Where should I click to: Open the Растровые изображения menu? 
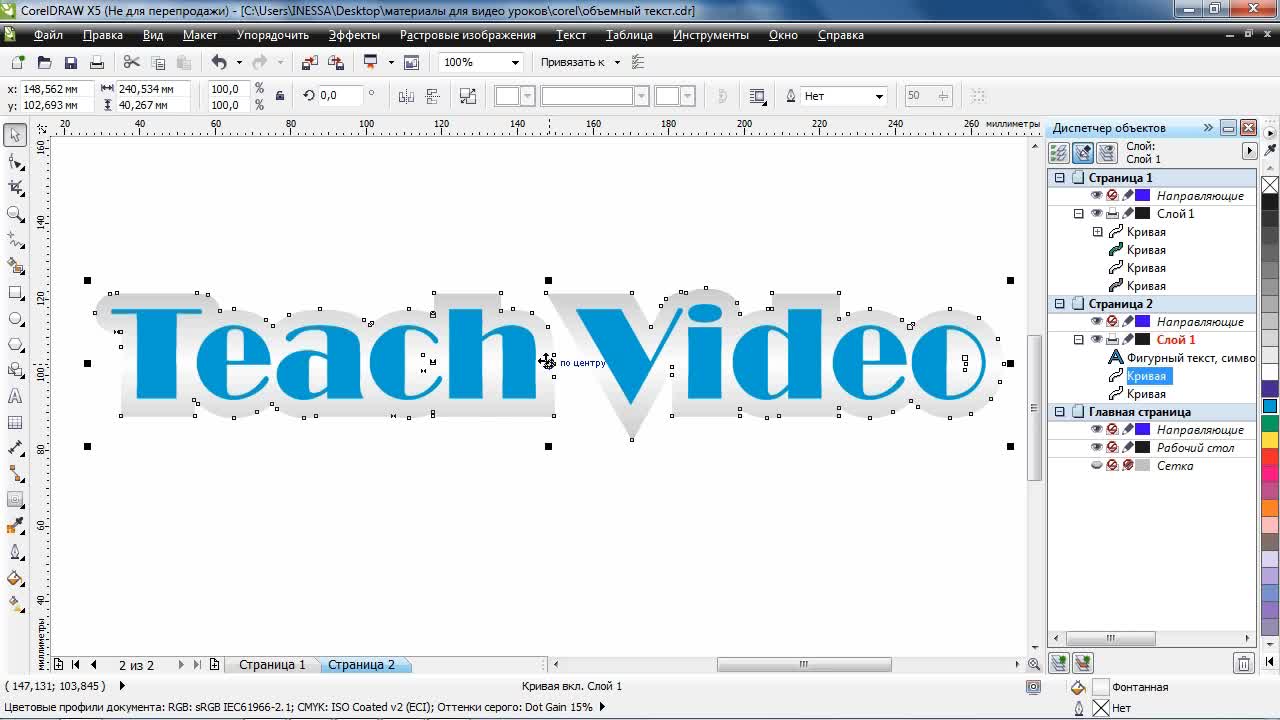pos(468,35)
